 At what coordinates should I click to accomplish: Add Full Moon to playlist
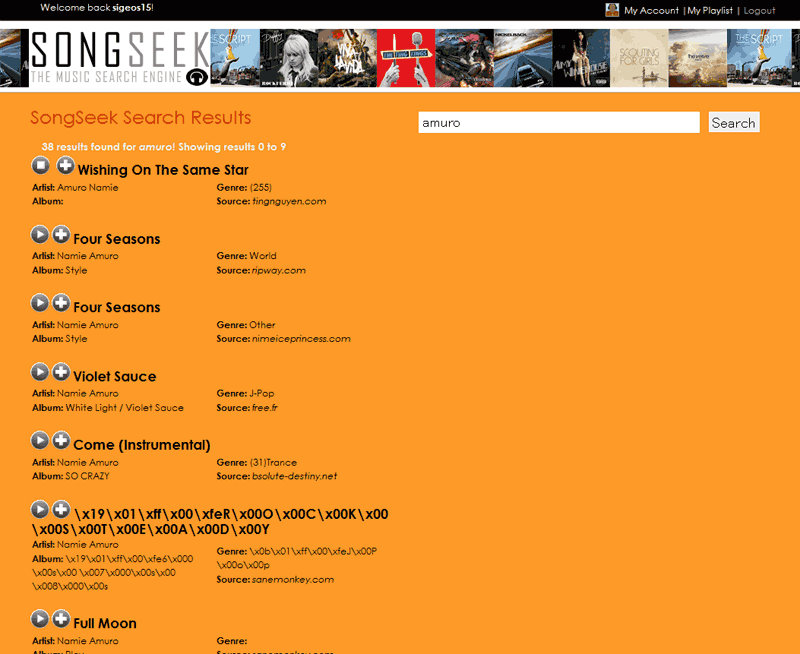tap(61, 618)
